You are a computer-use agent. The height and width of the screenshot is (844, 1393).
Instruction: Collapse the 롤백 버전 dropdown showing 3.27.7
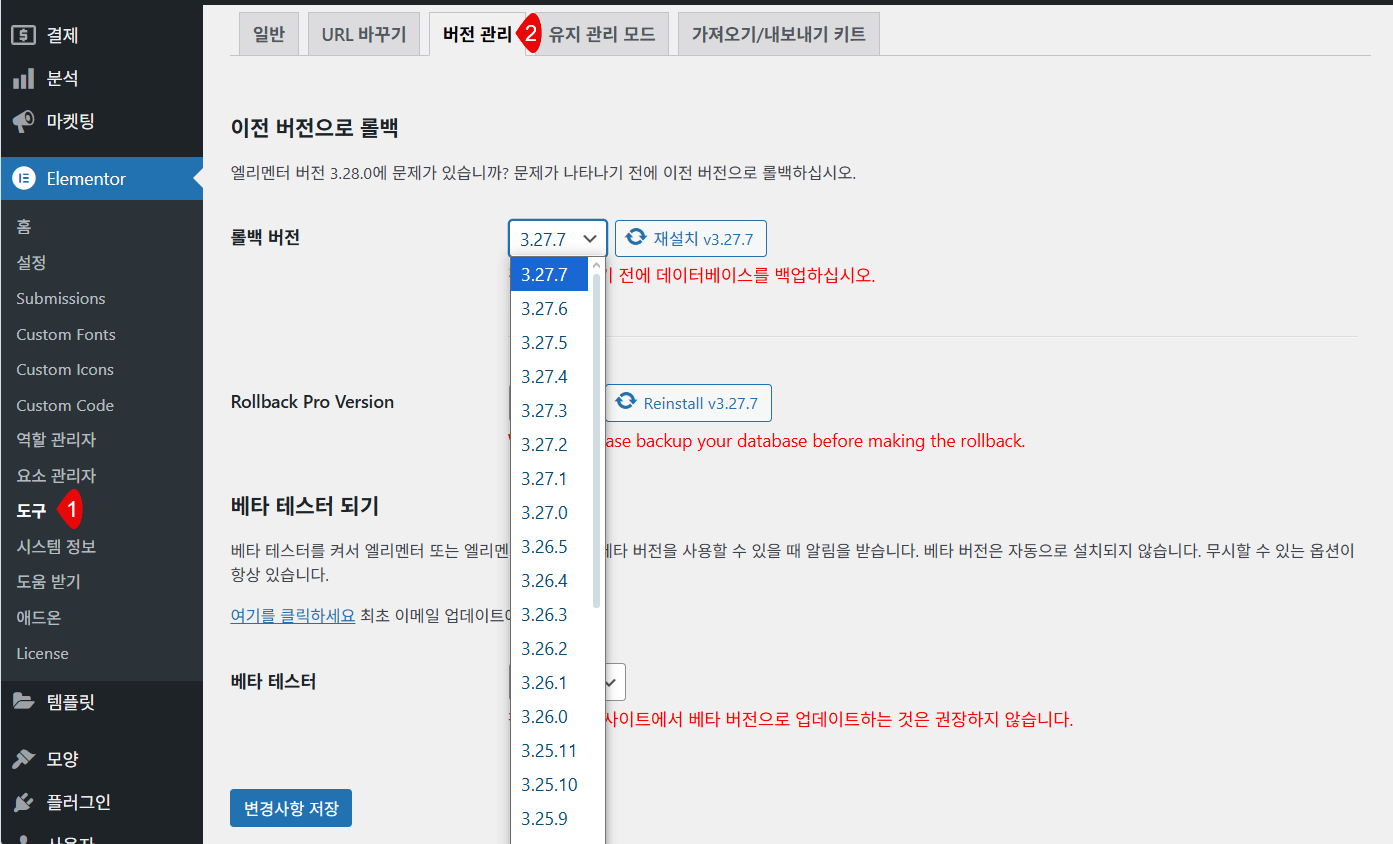click(558, 239)
